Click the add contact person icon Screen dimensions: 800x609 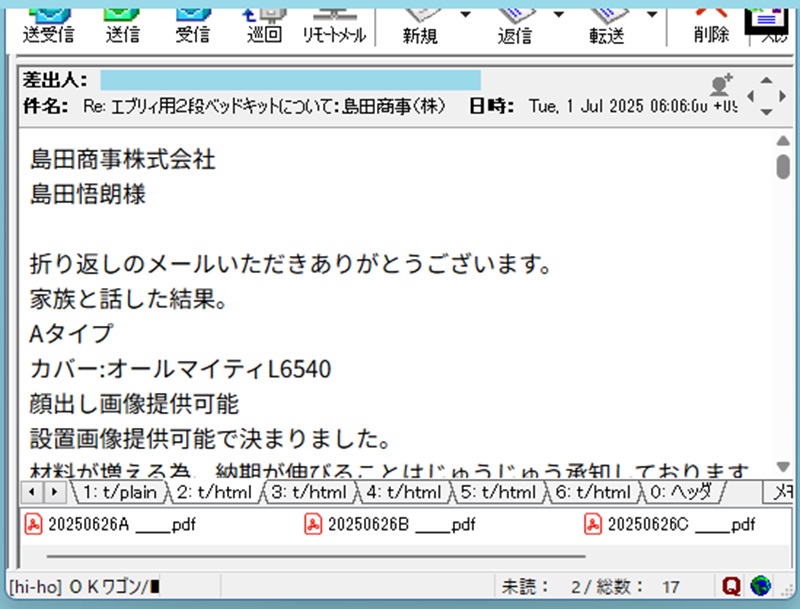tap(720, 86)
